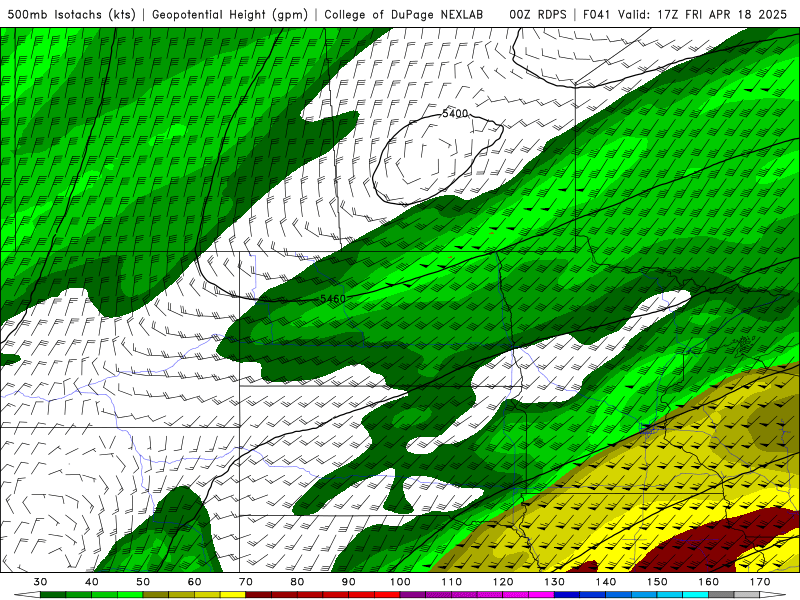
Task: Click the right arrow end of the color bar
Action: coord(772,595)
